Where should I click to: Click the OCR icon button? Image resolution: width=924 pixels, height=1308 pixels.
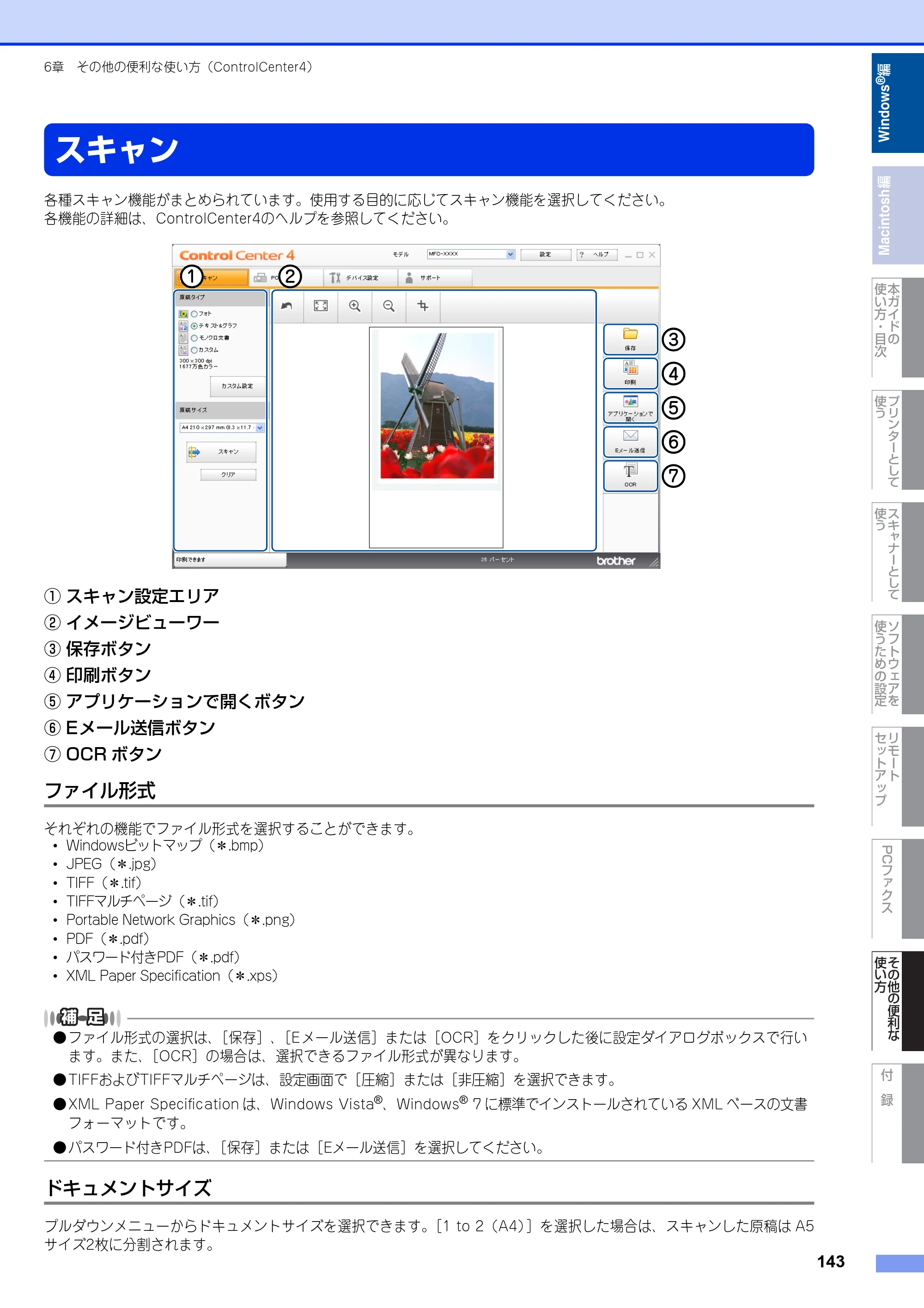tap(630, 476)
